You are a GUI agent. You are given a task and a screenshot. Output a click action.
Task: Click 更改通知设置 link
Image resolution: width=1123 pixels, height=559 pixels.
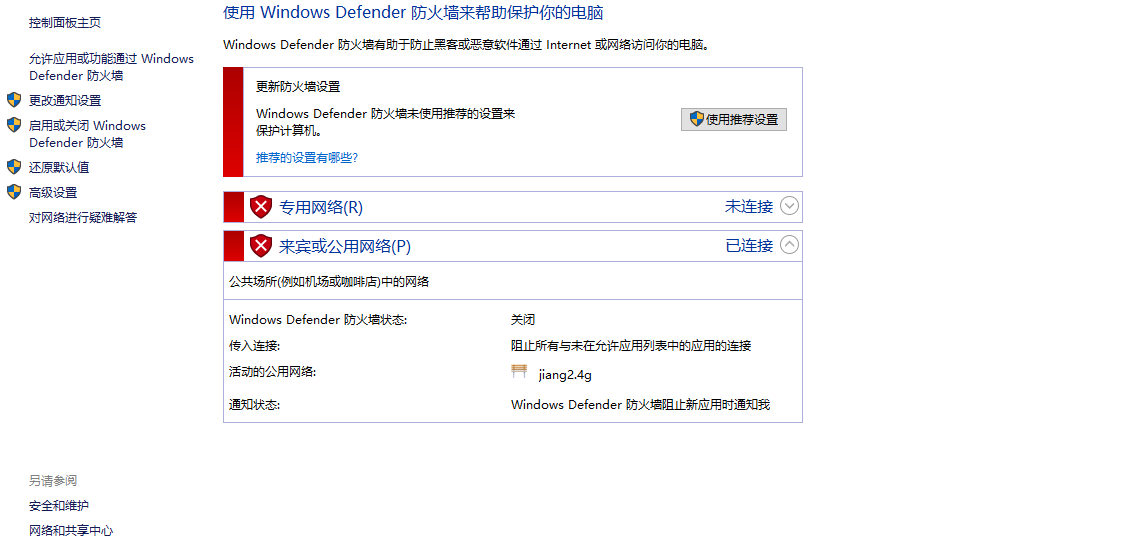pos(64,100)
